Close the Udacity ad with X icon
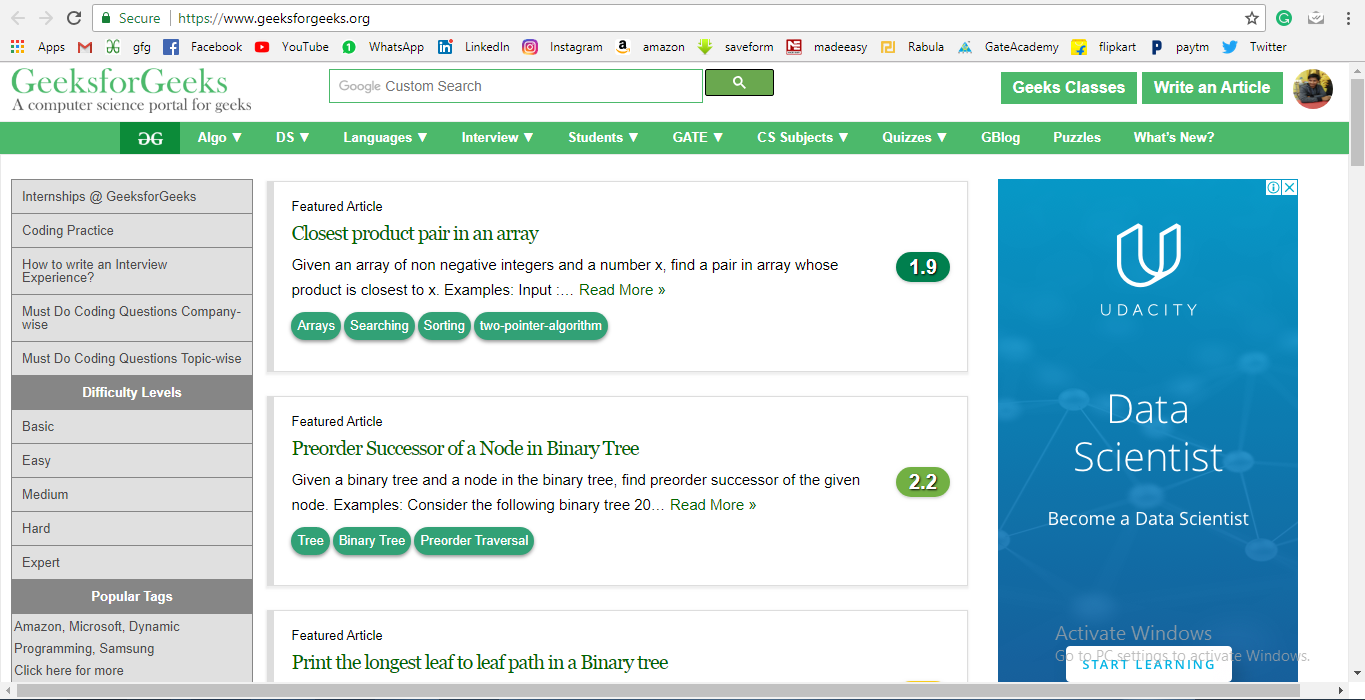Image resolution: width=1365 pixels, height=700 pixels. click(x=1289, y=188)
